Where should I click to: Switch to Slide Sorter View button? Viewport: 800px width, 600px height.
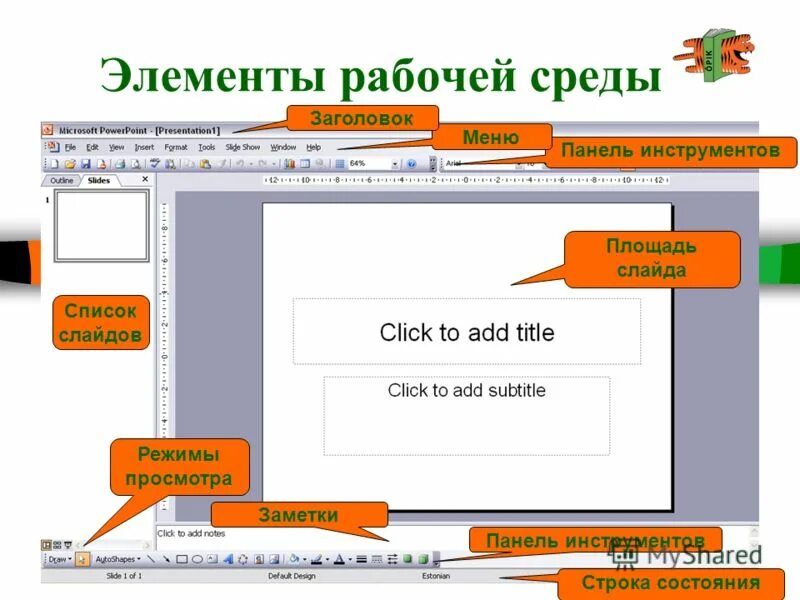tap(57, 545)
